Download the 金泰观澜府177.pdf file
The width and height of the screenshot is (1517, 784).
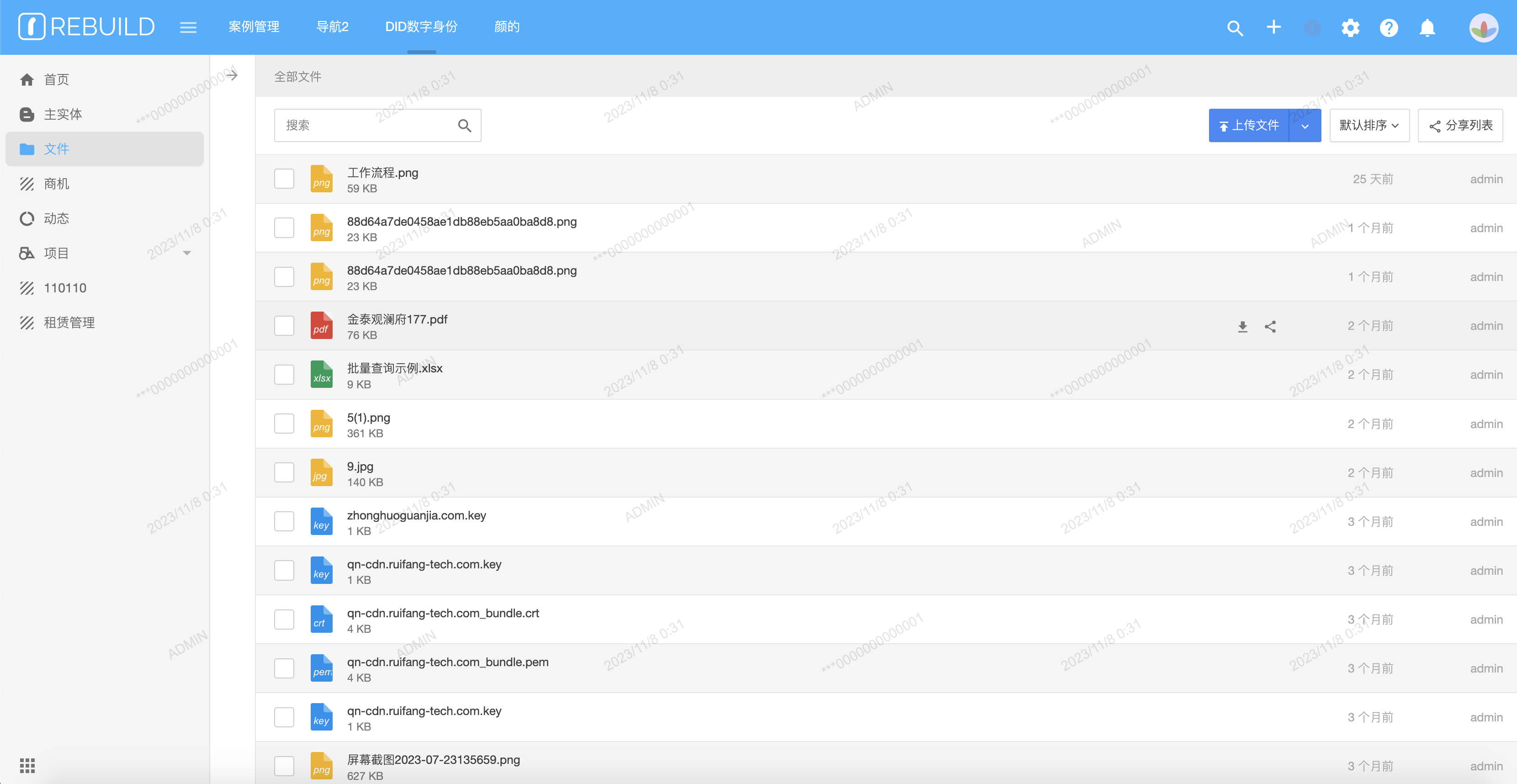tap(1242, 326)
